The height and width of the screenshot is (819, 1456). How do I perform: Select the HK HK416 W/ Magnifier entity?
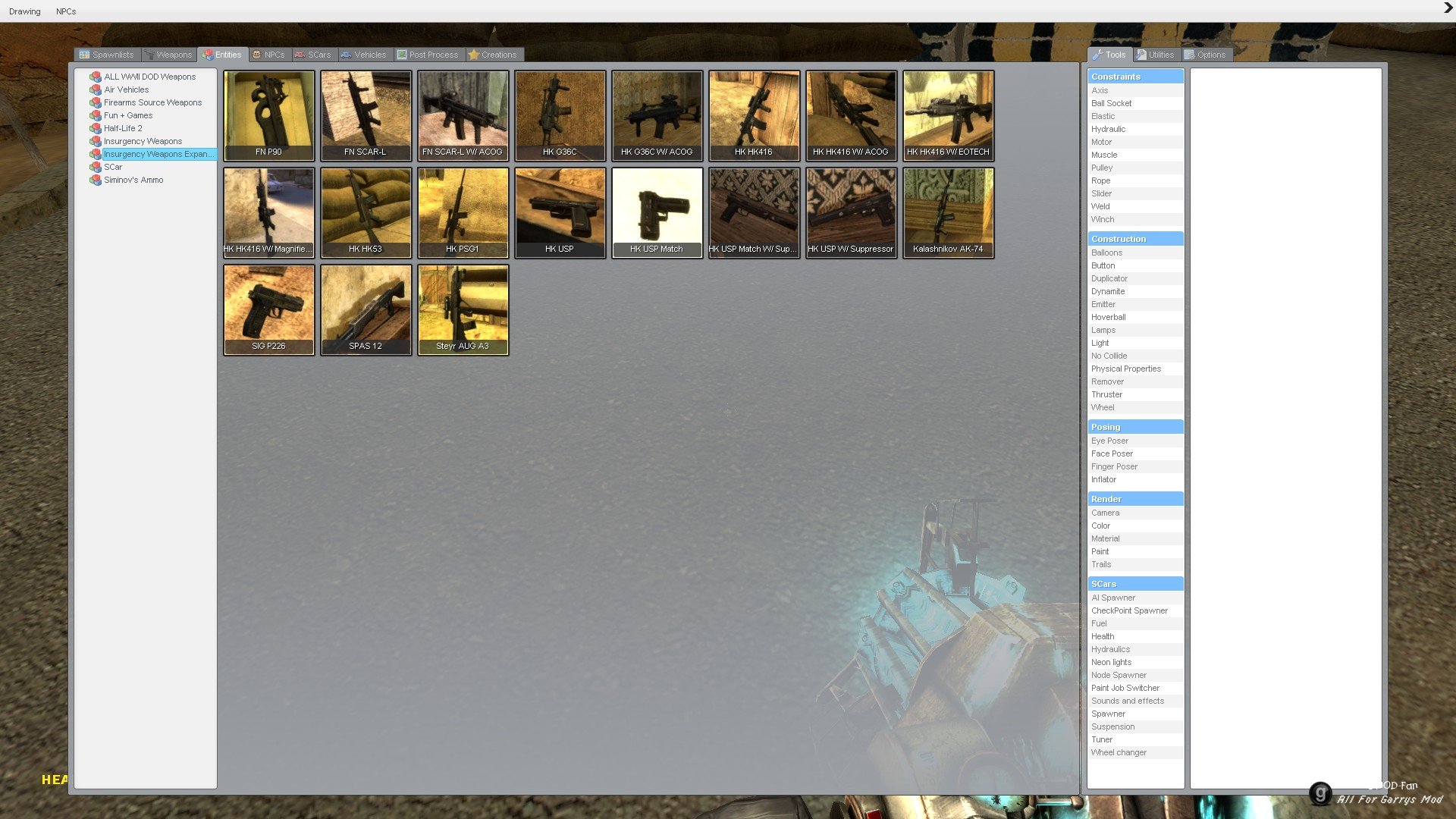[268, 212]
